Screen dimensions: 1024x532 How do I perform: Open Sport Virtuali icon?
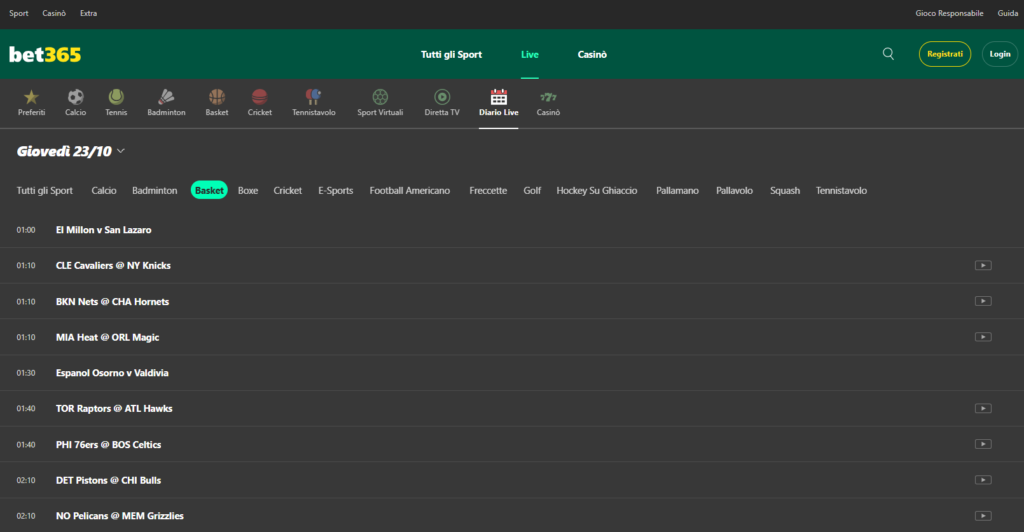(380, 98)
